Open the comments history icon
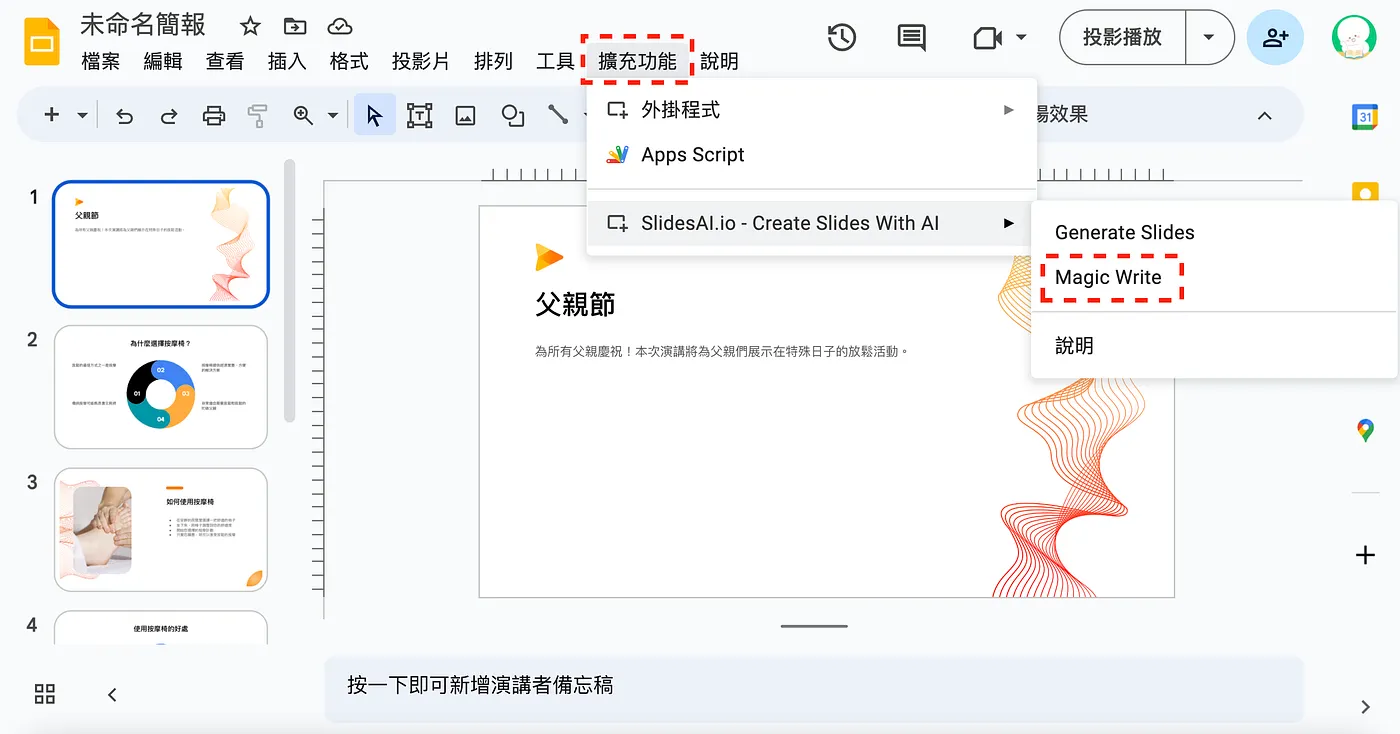 911,38
